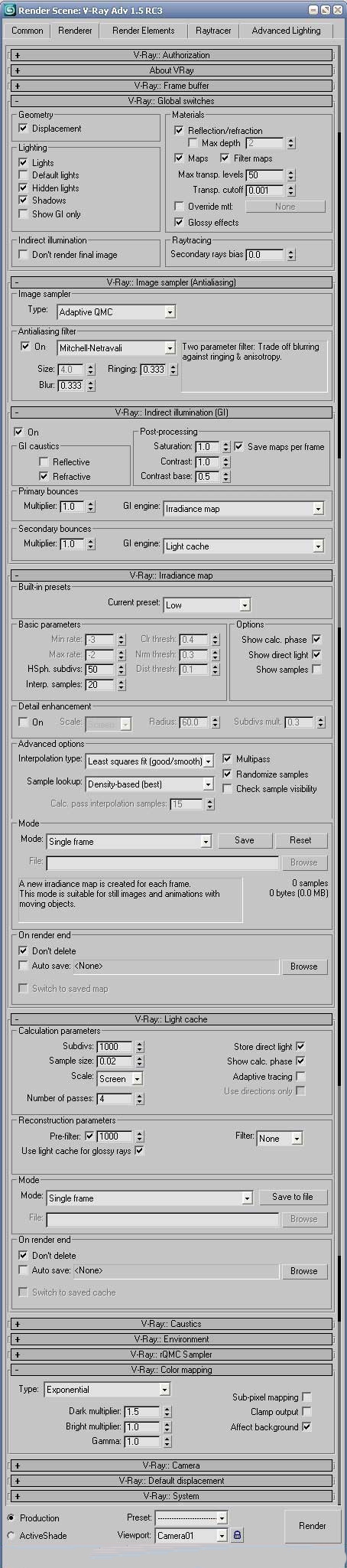Click the Dark multiplier input field
This screenshot has height=1568, width=347.
[x=142, y=1411]
